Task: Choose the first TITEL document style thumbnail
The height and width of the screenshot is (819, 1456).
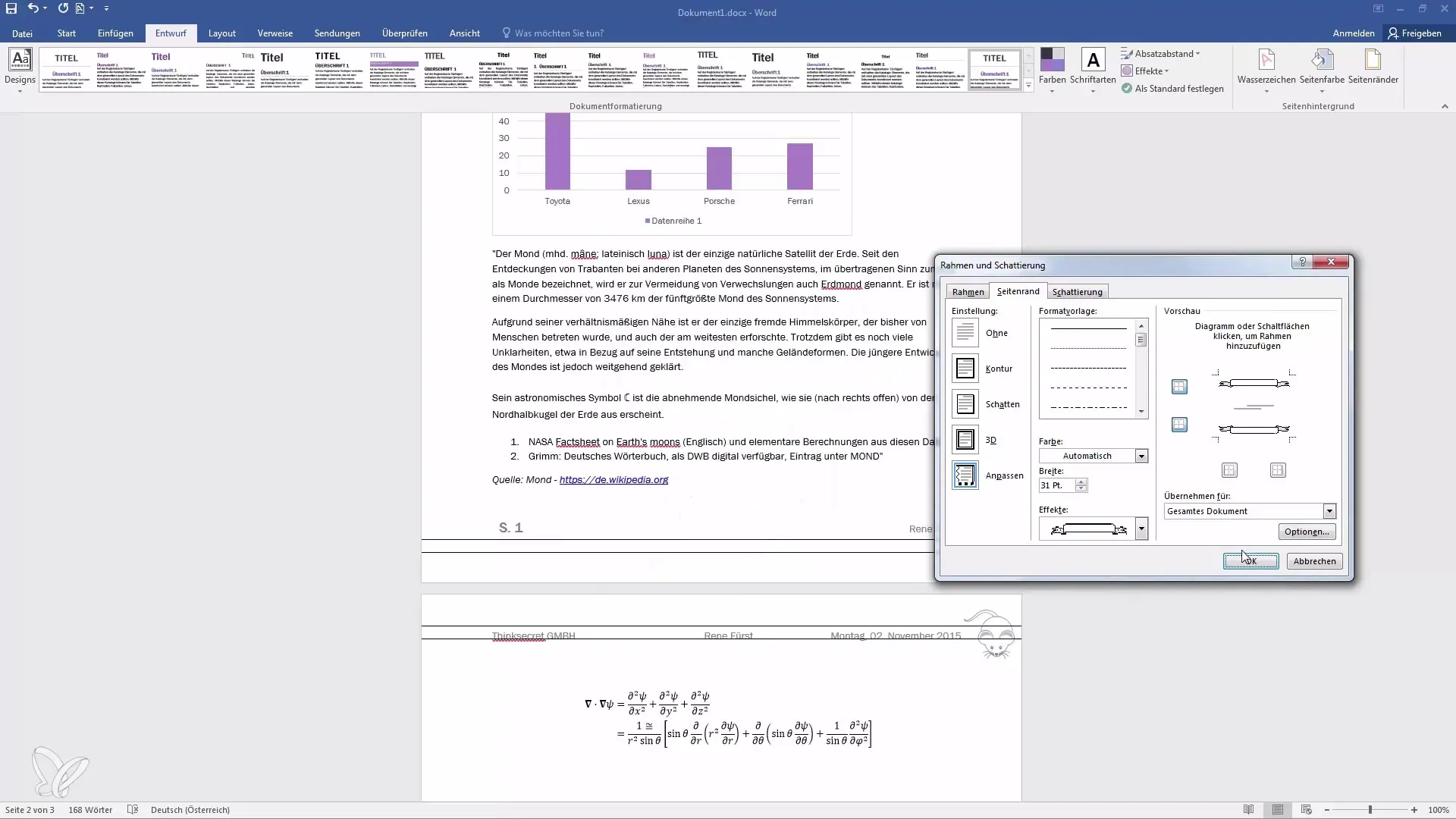Action: click(x=66, y=70)
